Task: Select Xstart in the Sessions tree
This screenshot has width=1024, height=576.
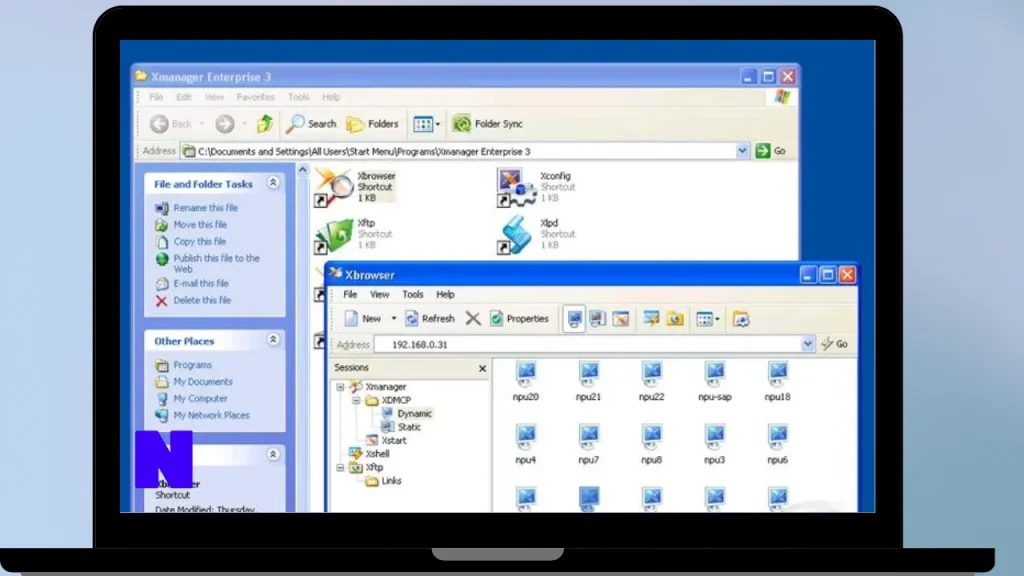Action: coord(394,441)
